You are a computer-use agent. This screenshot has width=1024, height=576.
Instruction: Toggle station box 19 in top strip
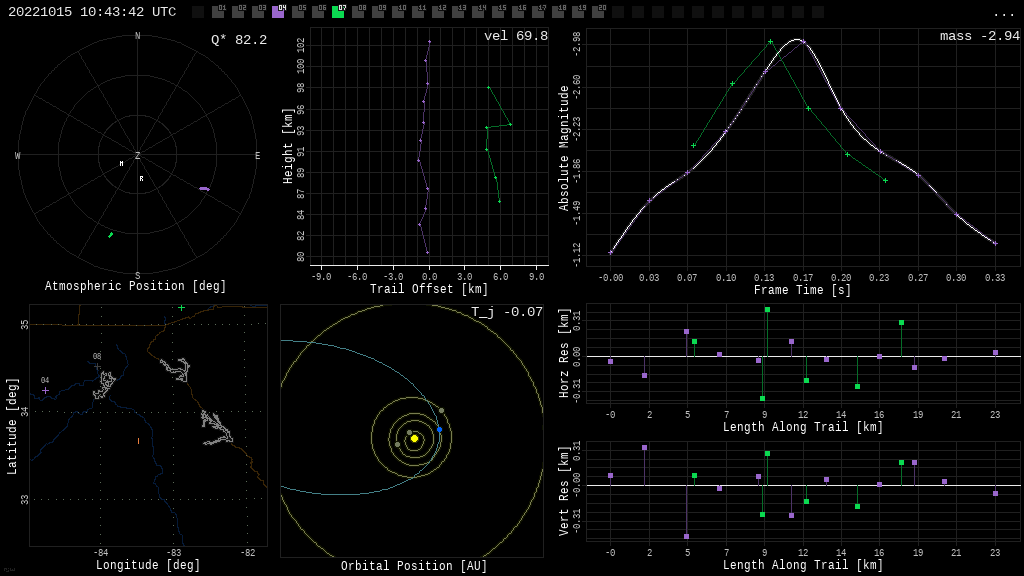577,12
